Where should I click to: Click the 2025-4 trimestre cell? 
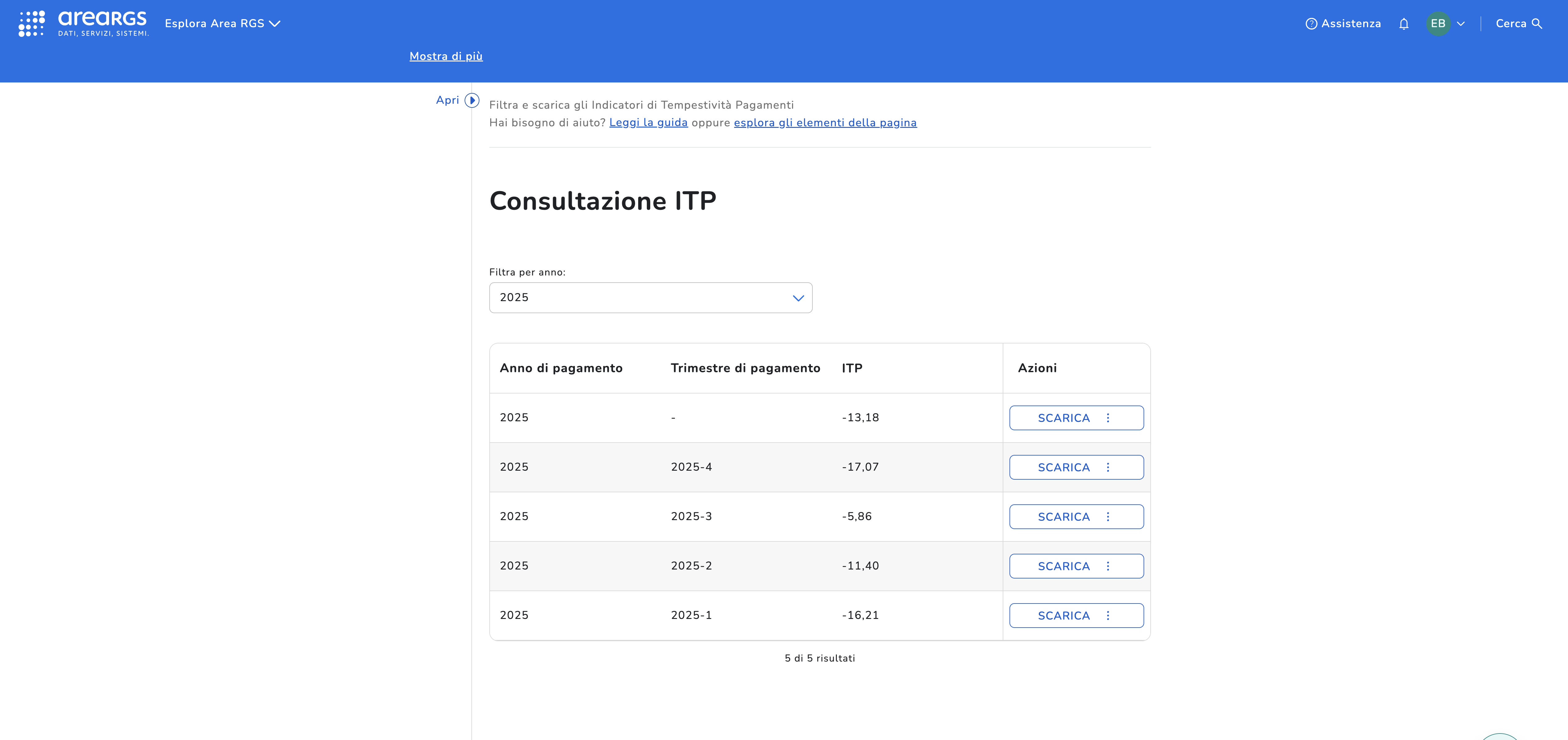(691, 467)
